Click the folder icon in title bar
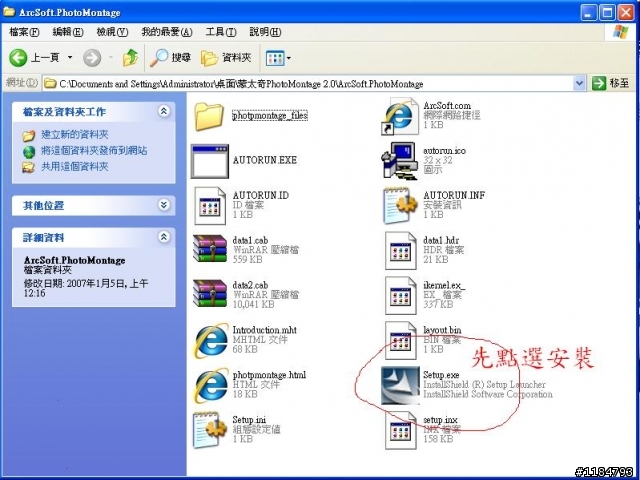This screenshot has height=480, width=640. pos(9,12)
